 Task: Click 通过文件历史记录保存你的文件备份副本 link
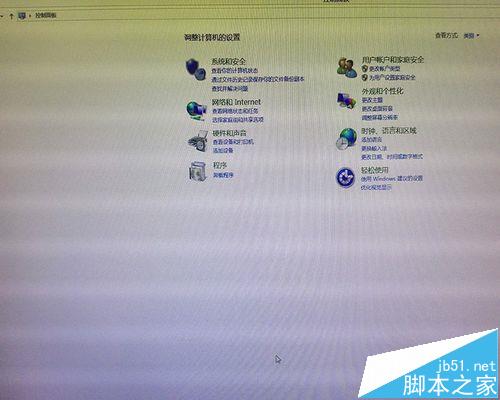(258, 79)
